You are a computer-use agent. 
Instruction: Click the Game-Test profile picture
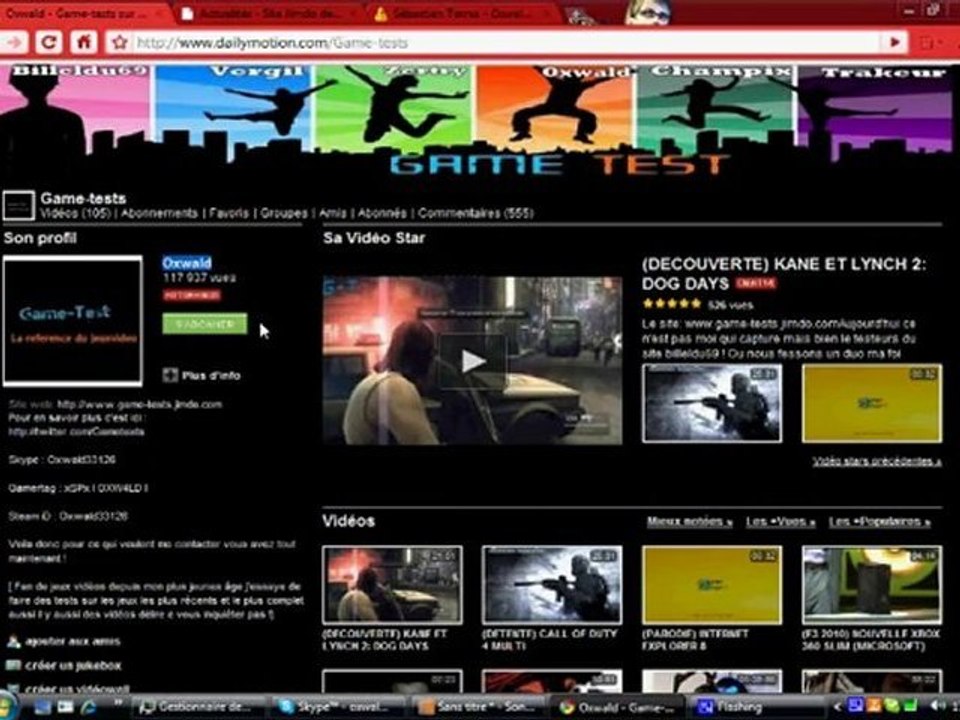(73, 321)
